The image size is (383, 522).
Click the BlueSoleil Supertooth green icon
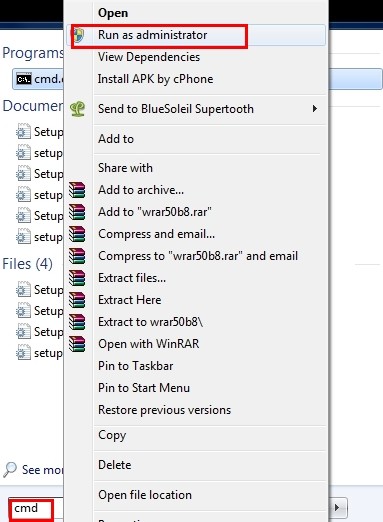tap(77, 109)
